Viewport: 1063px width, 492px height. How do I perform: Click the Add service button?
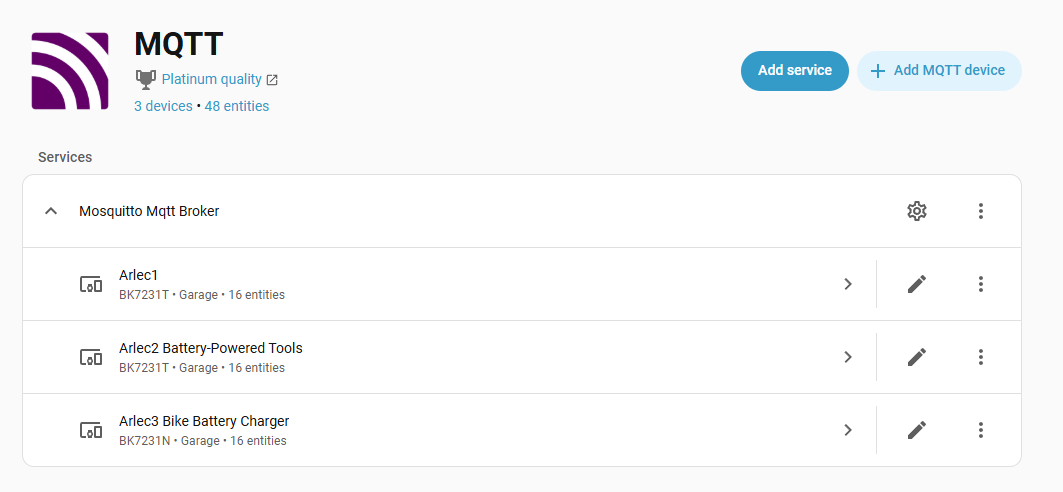[794, 71]
